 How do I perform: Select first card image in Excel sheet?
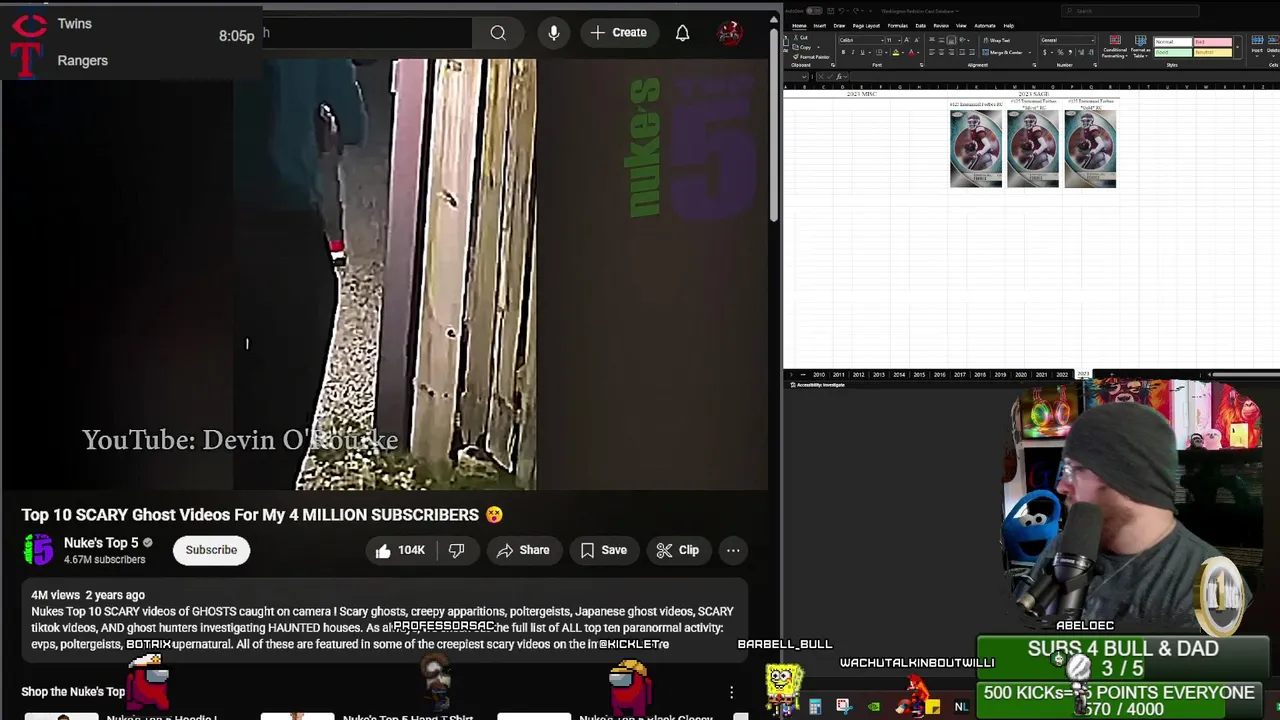[976, 148]
